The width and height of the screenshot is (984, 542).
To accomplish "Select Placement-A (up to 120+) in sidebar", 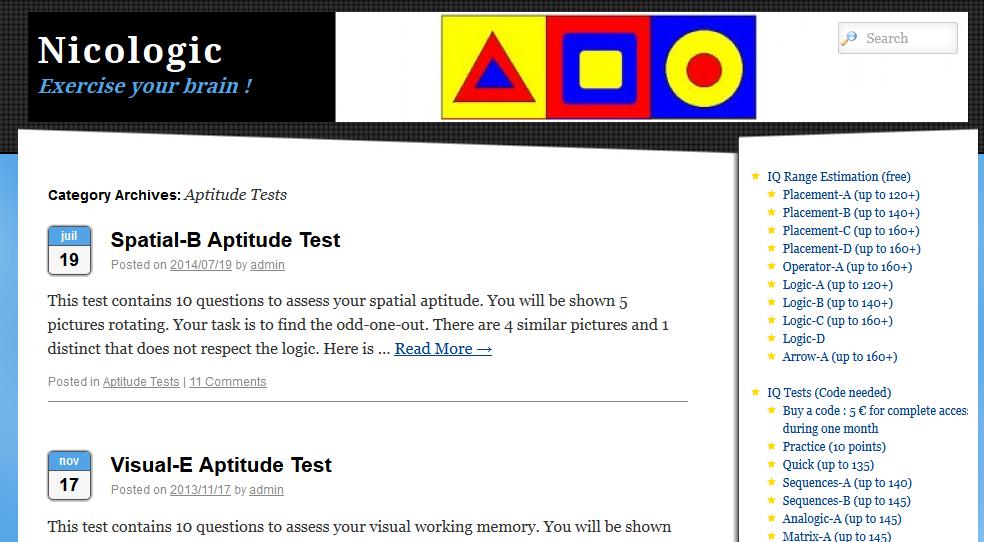I will click(851, 194).
